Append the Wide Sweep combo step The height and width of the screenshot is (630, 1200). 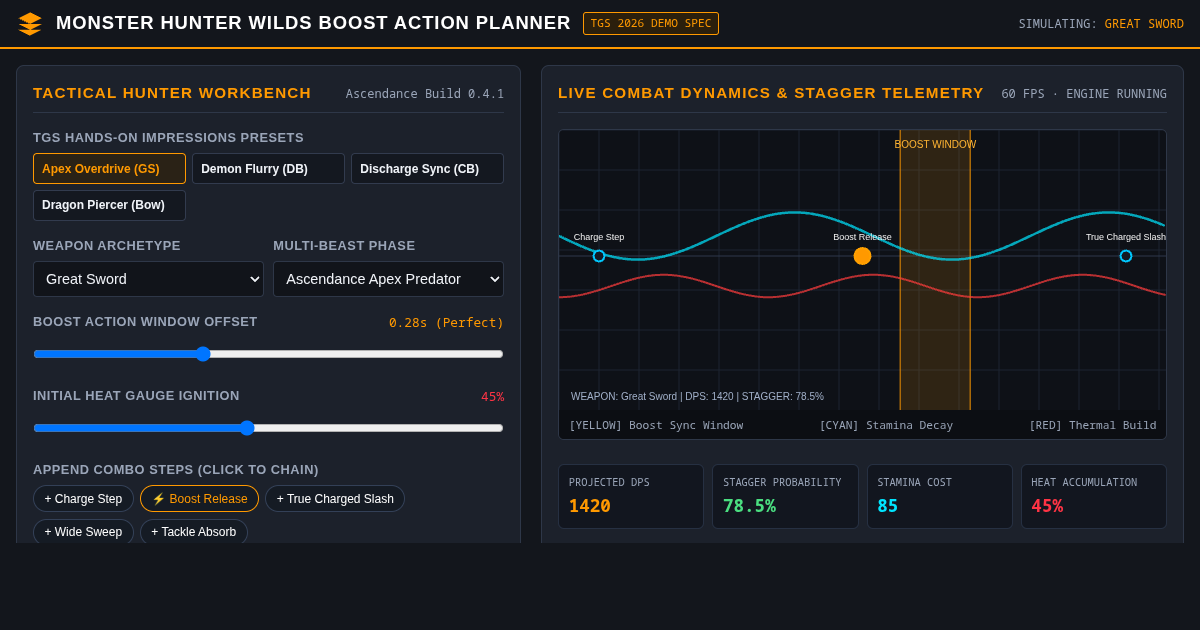[x=83, y=532]
